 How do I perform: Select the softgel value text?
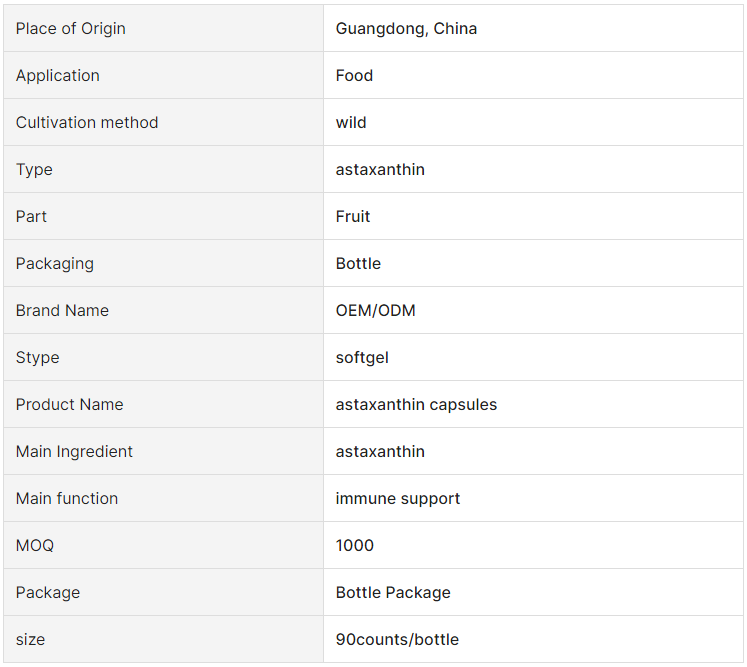click(362, 358)
